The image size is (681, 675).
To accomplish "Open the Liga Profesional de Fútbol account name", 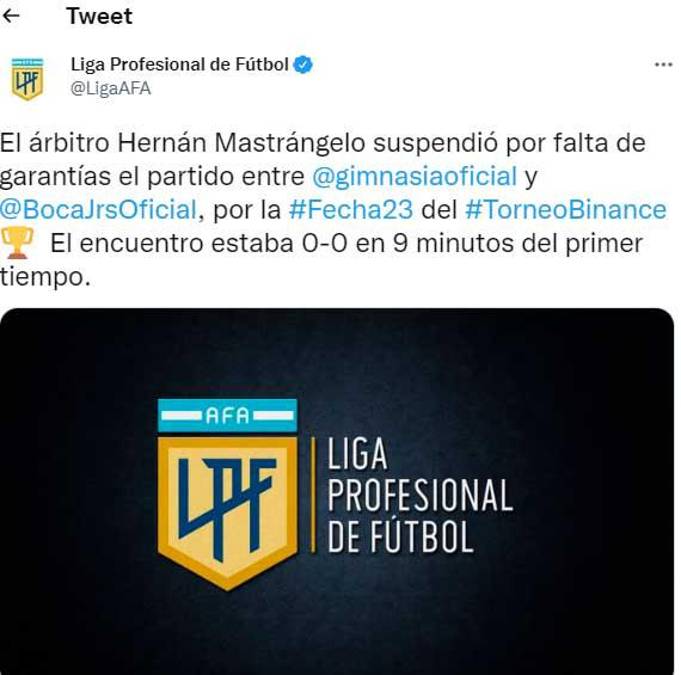I will (x=179, y=65).
